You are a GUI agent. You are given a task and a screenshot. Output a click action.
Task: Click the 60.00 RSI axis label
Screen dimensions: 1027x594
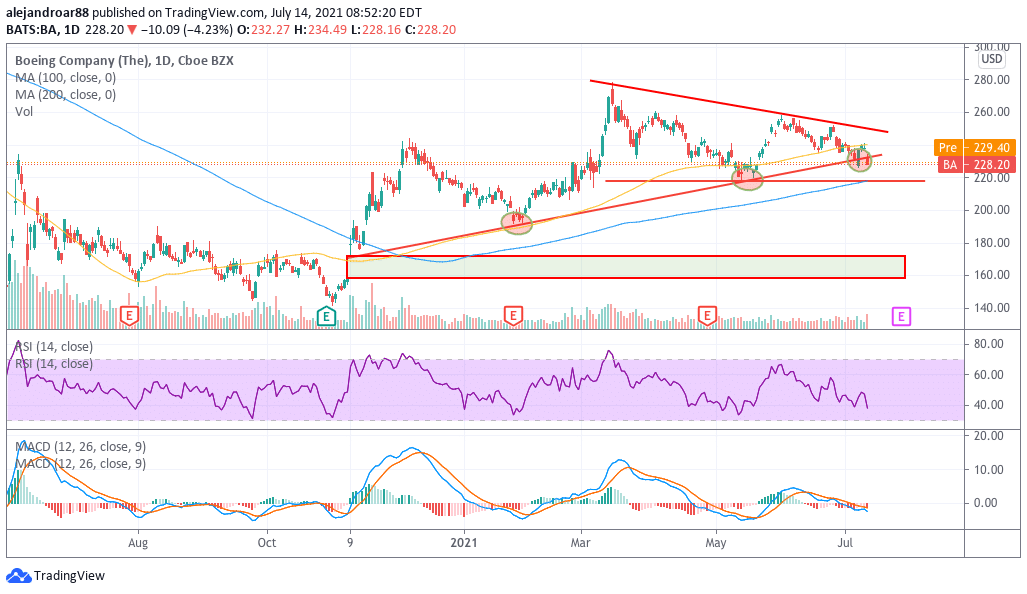coord(988,375)
